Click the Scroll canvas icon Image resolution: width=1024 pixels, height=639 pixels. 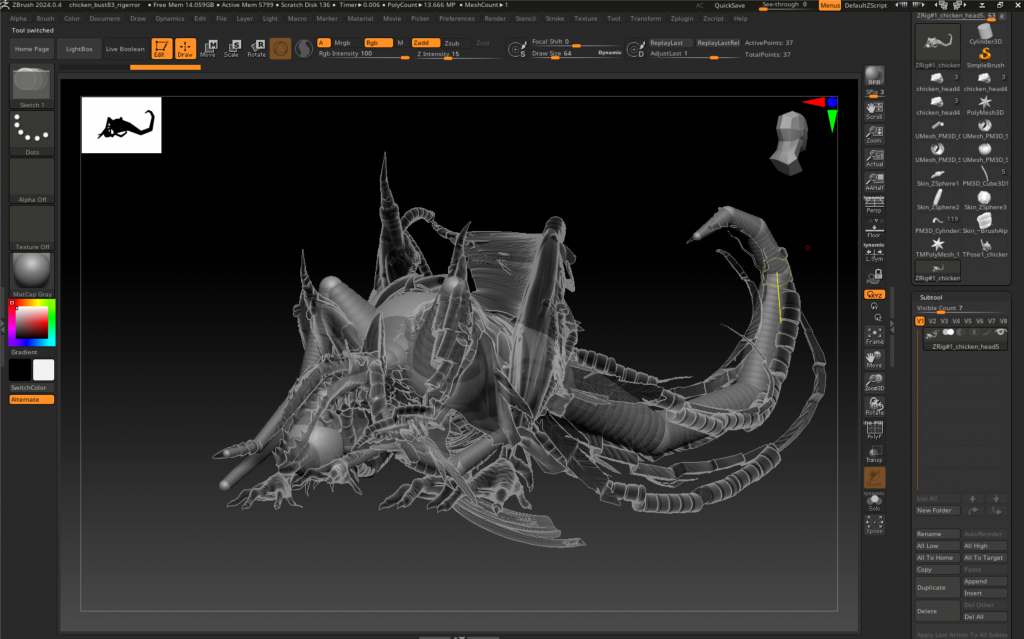pyautogui.click(x=874, y=110)
